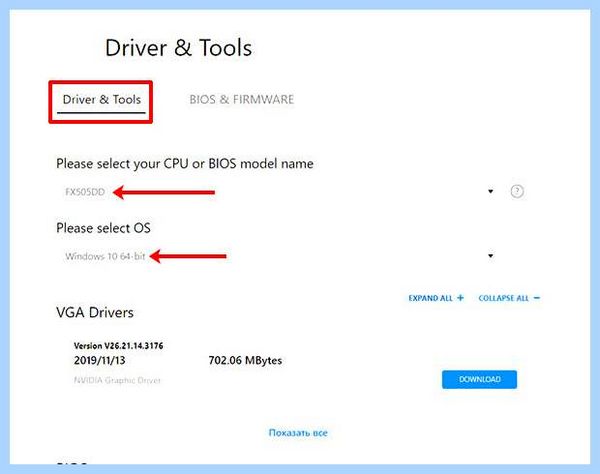This screenshot has width=600, height=474.
Task: Click the 702.06 MBytes size text
Action: [x=245, y=360]
